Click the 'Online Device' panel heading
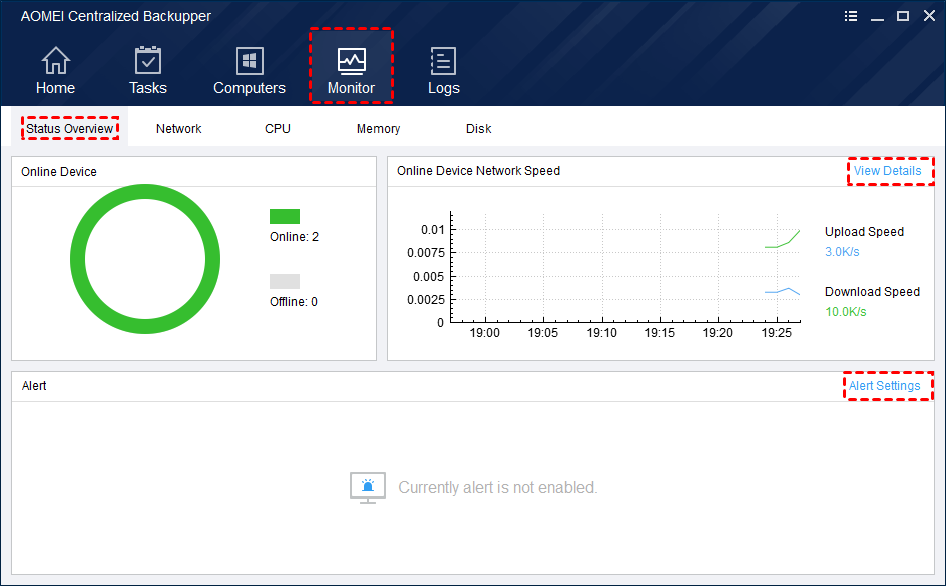This screenshot has height=586, width=946. [x=59, y=171]
